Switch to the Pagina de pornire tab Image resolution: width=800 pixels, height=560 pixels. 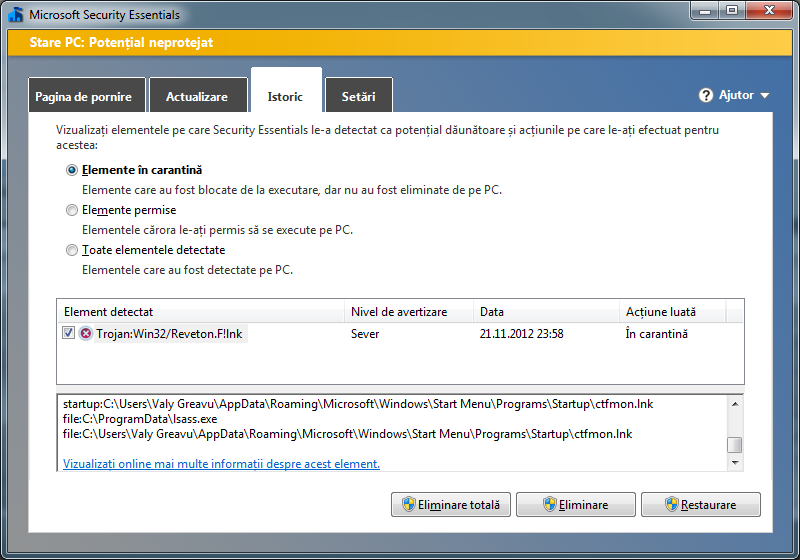click(87, 97)
